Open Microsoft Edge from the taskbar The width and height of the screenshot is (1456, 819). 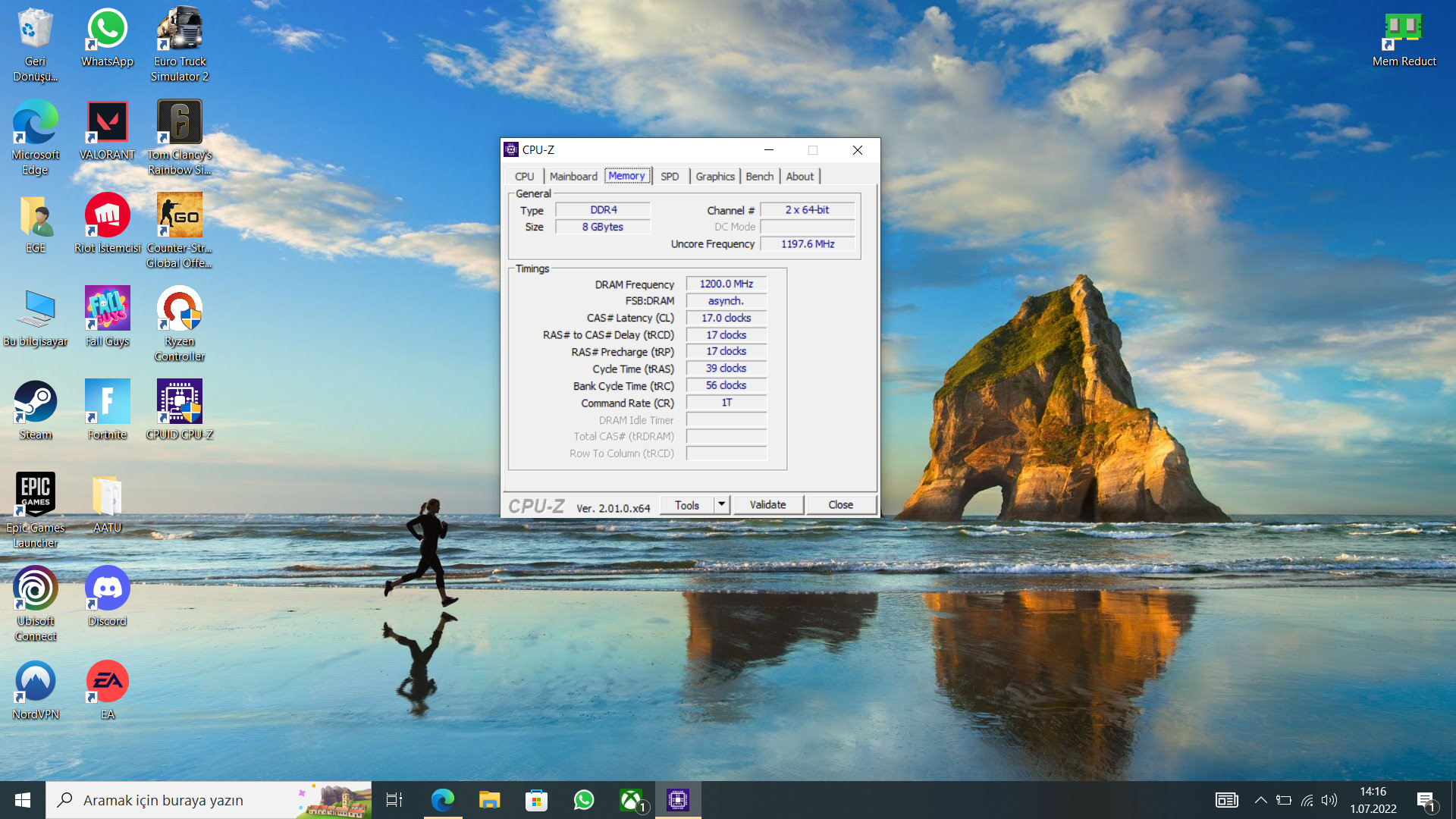(x=442, y=800)
